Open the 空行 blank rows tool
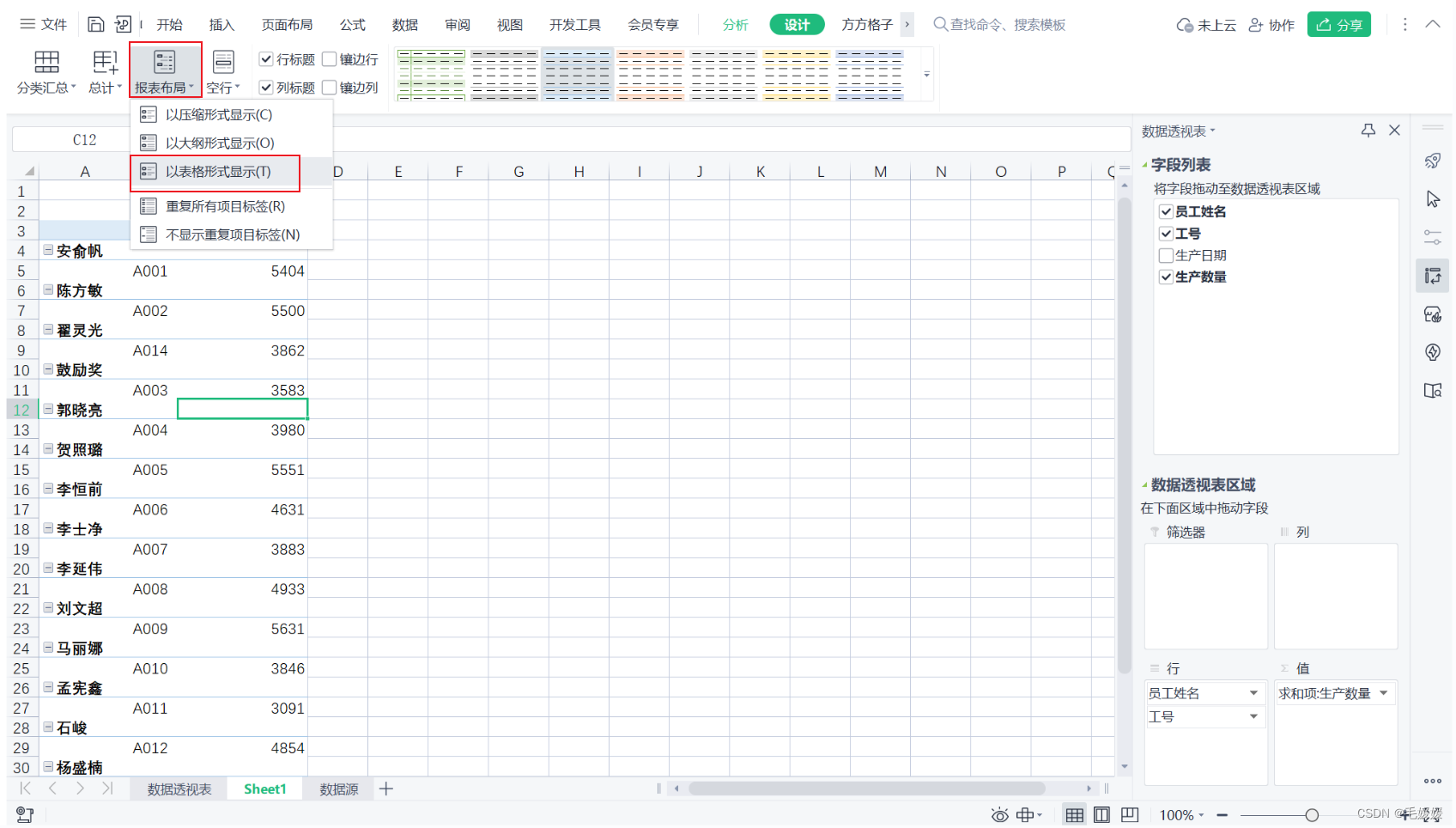Viewport: 1456px width, 828px height. [223, 71]
